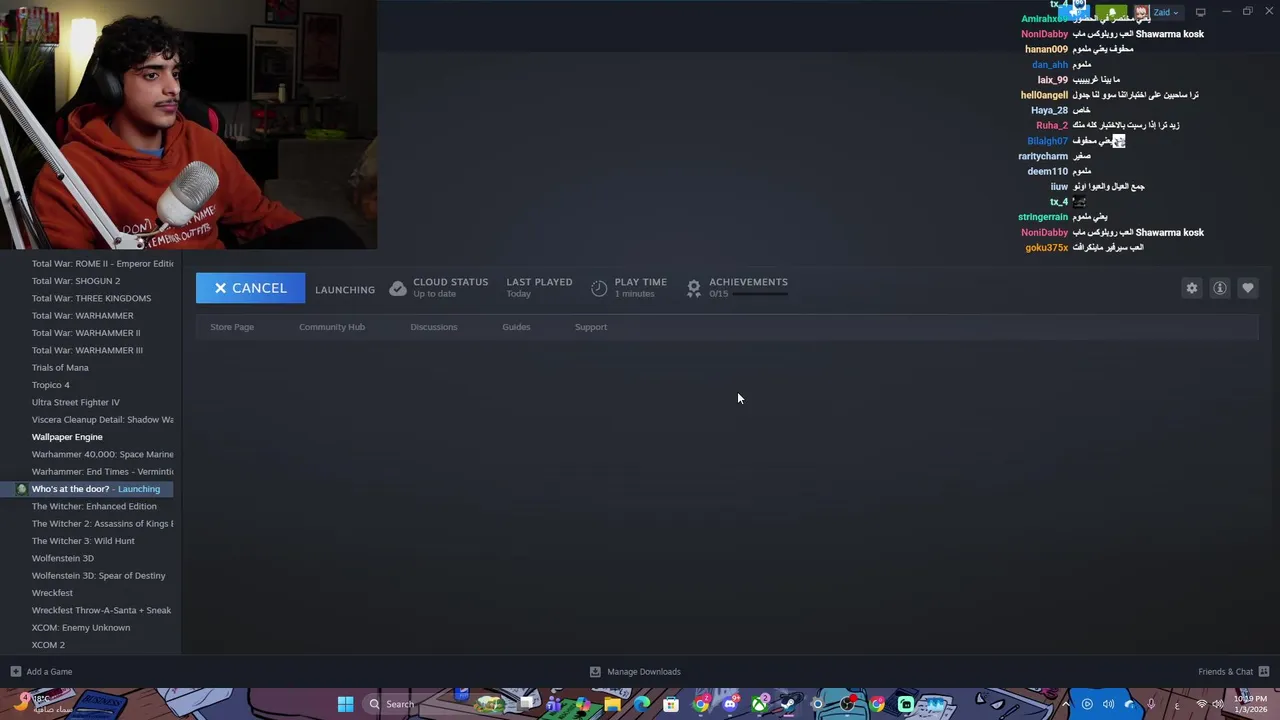
Task: Show hidden system tray icons
Action: (1065, 704)
